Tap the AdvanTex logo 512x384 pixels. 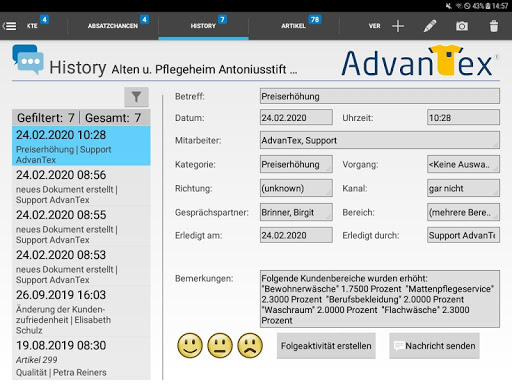420,61
